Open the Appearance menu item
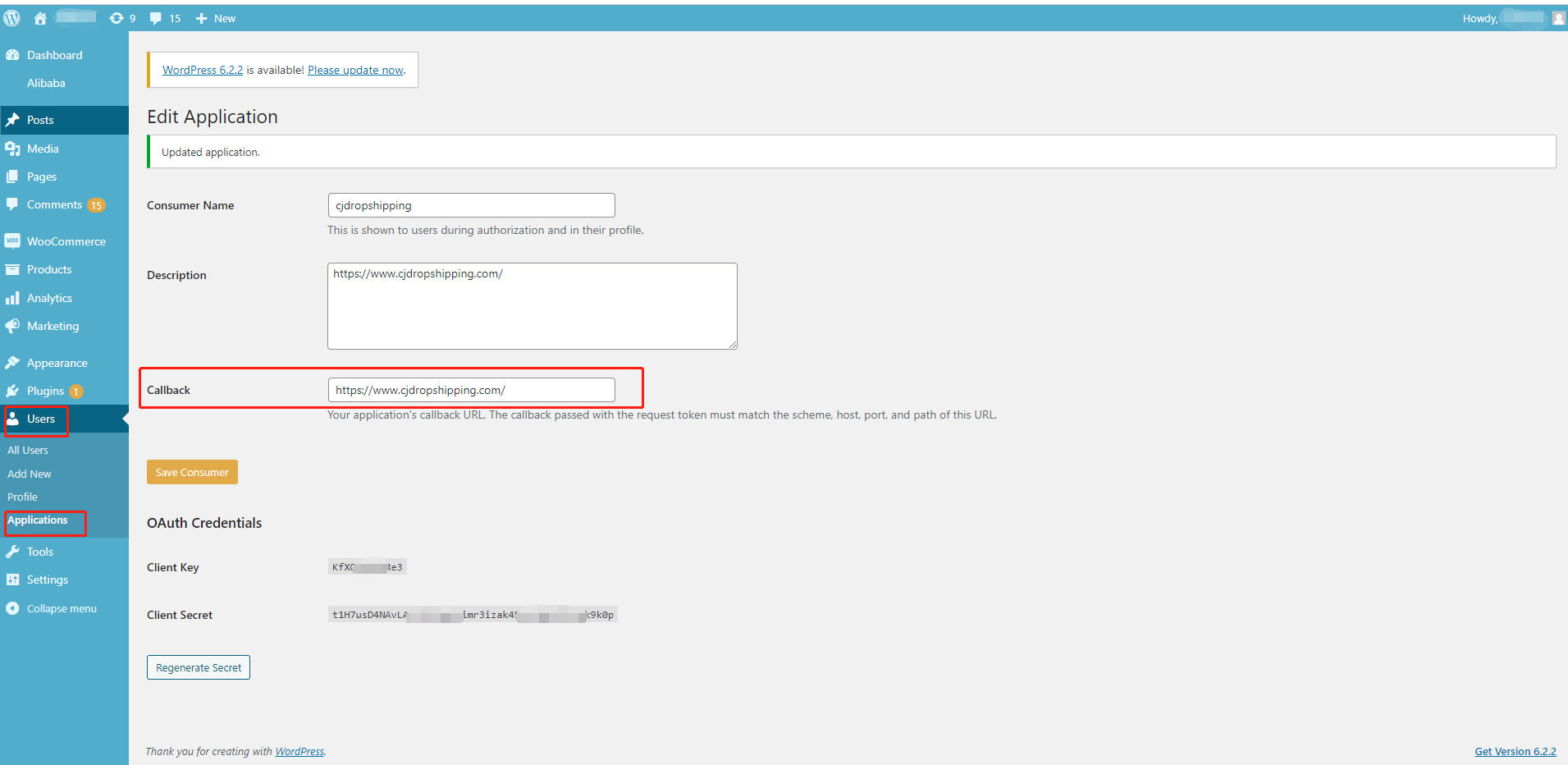1568x765 pixels. click(x=57, y=363)
